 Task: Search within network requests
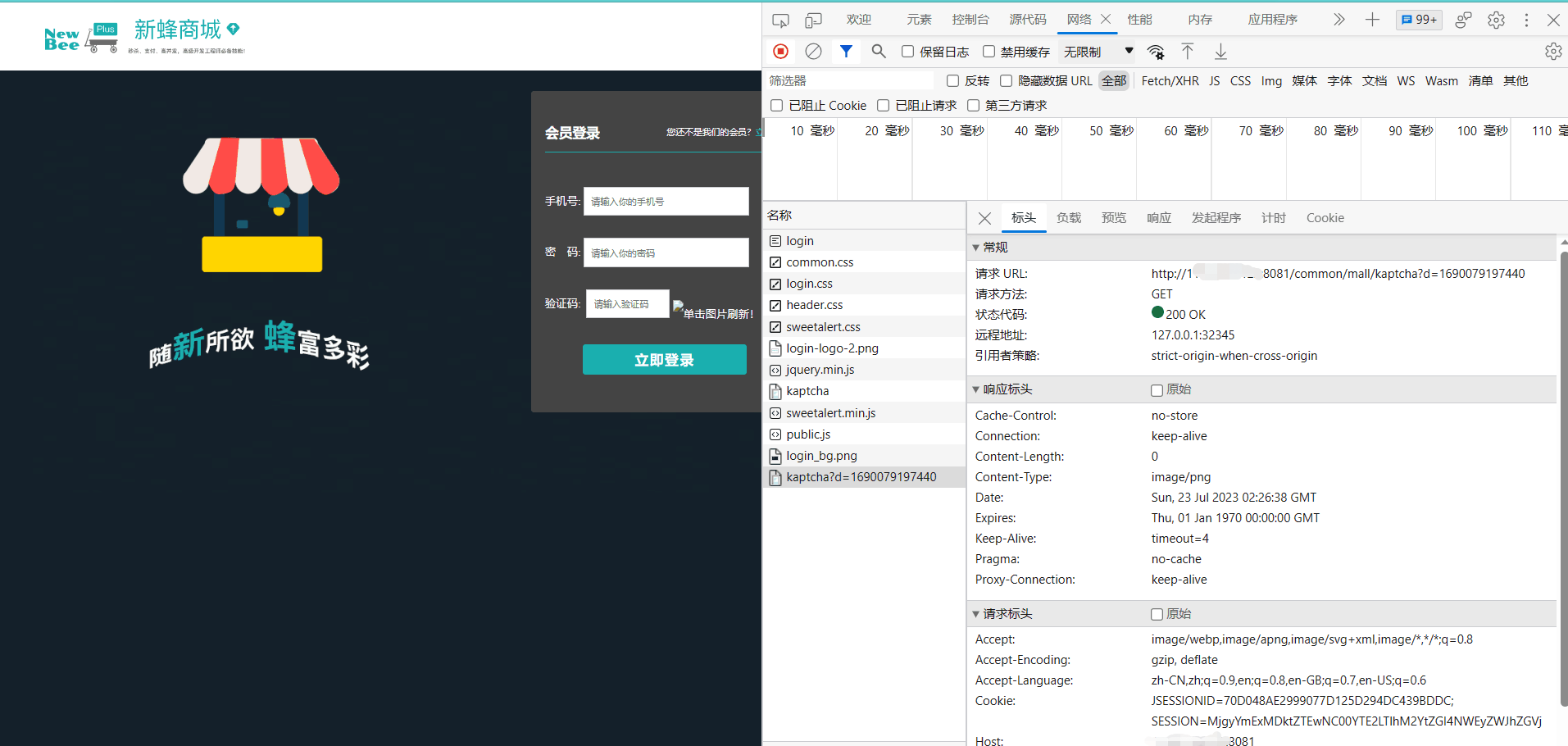coord(878,51)
